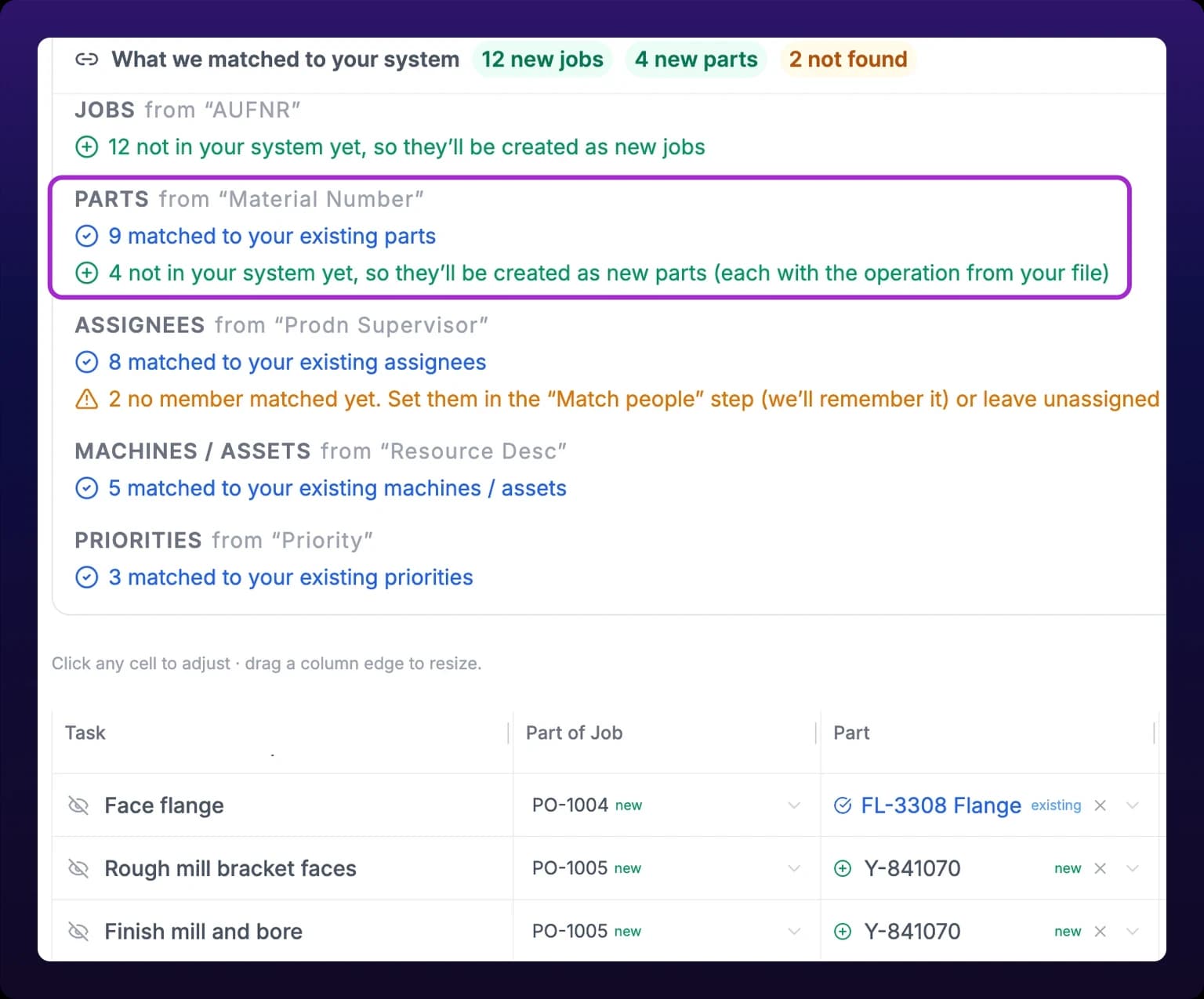
Task: Click '9 matched to your existing parts'
Action: click(272, 236)
